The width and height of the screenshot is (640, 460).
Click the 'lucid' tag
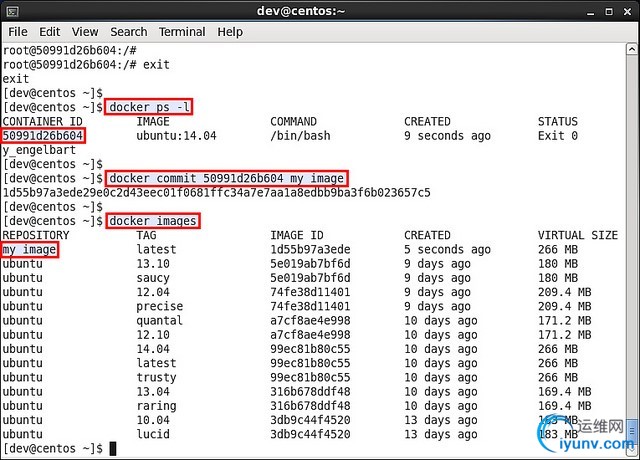tap(153, 434)
